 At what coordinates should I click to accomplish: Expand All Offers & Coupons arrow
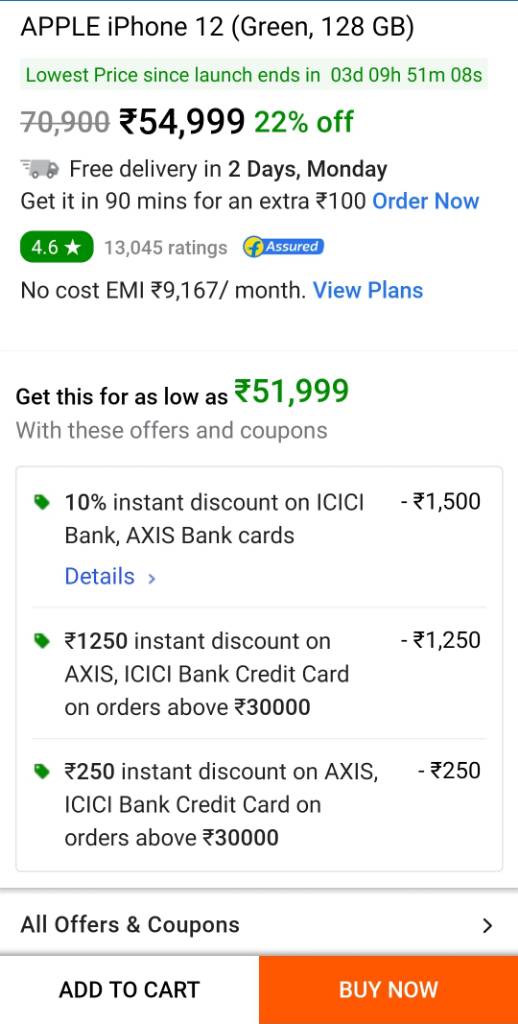coord(487,925)
